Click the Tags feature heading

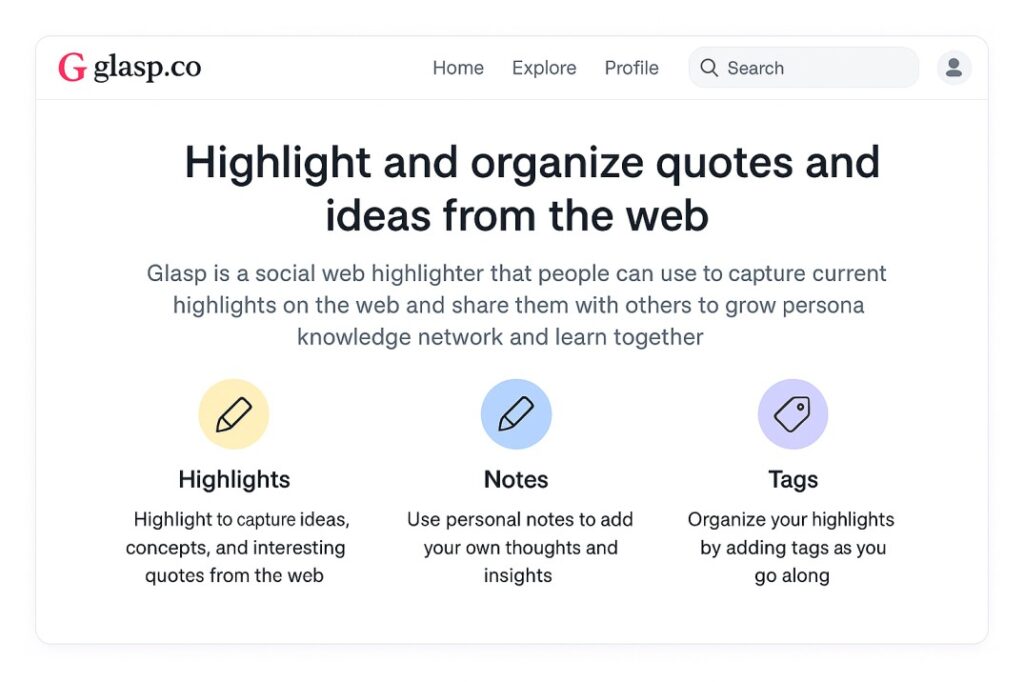click(793, 479)
